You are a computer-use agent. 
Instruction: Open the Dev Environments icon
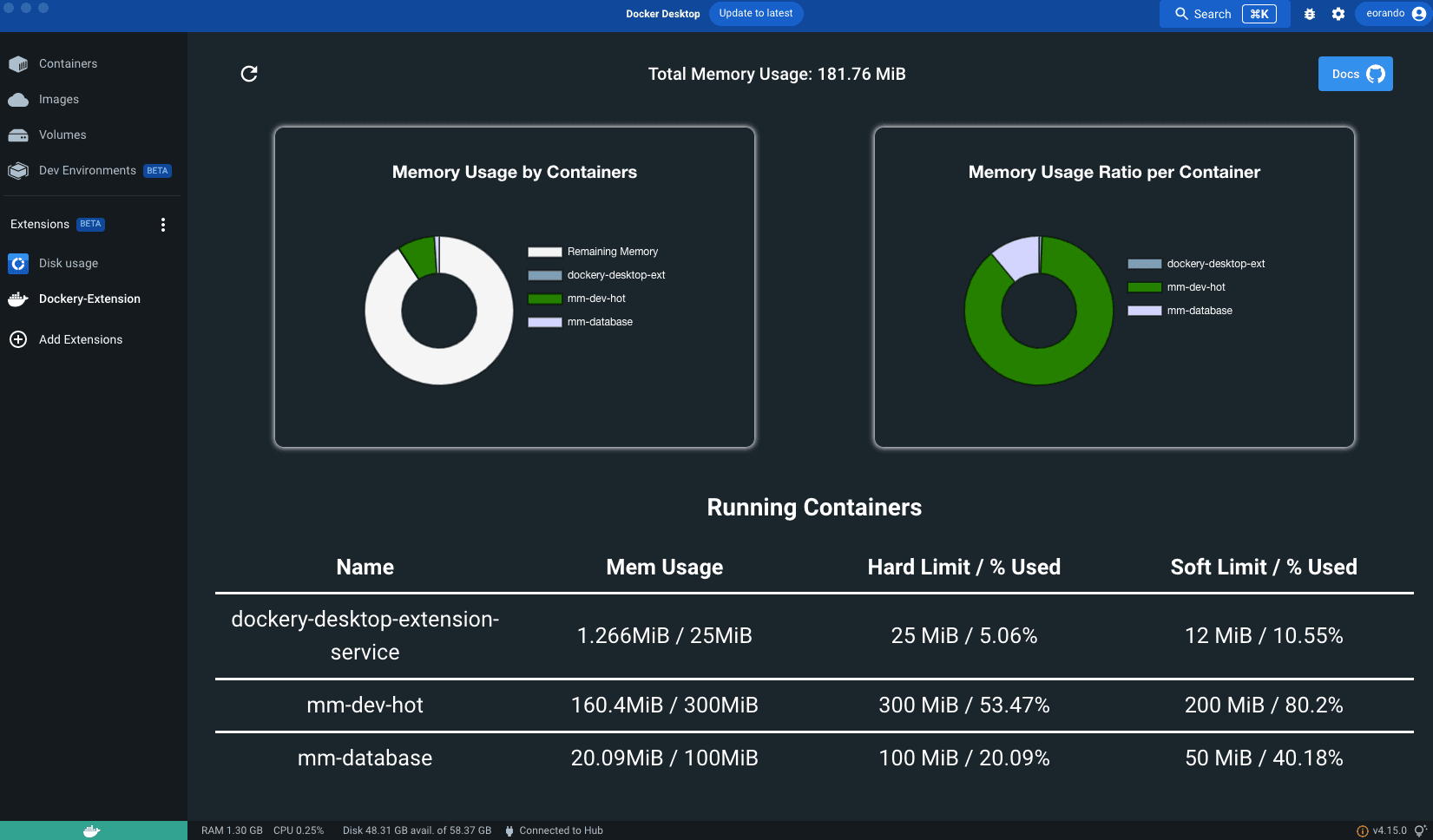(18, 171)
